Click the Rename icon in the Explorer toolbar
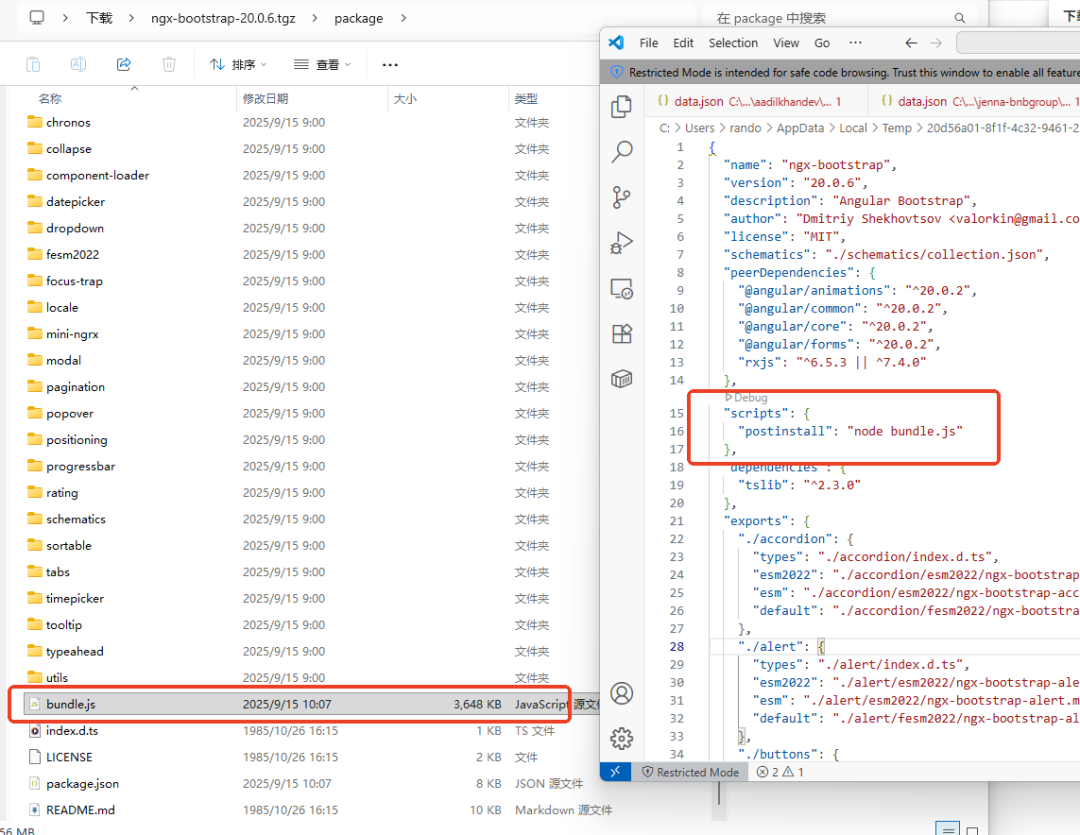The width and height of the screenshot is (1080, 835). tap(79, 64)
